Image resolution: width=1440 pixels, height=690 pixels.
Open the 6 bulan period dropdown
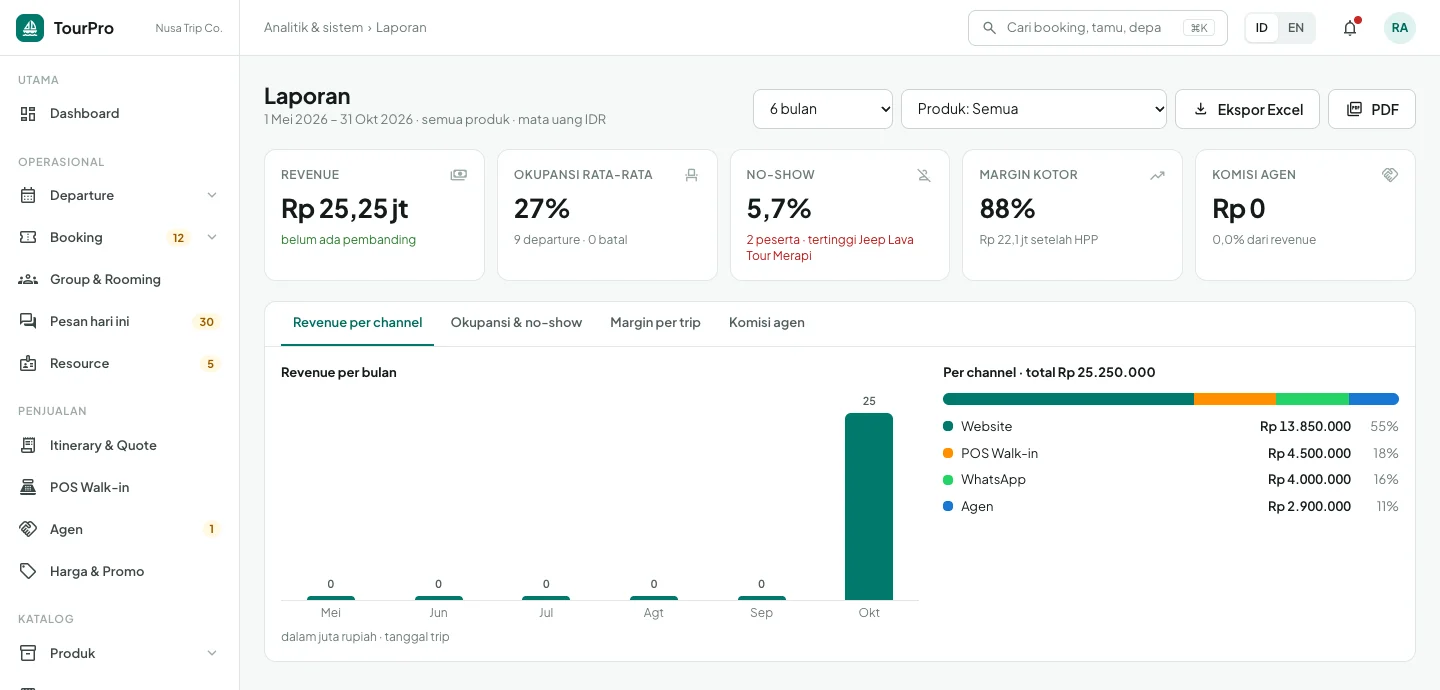coord(823,109)
